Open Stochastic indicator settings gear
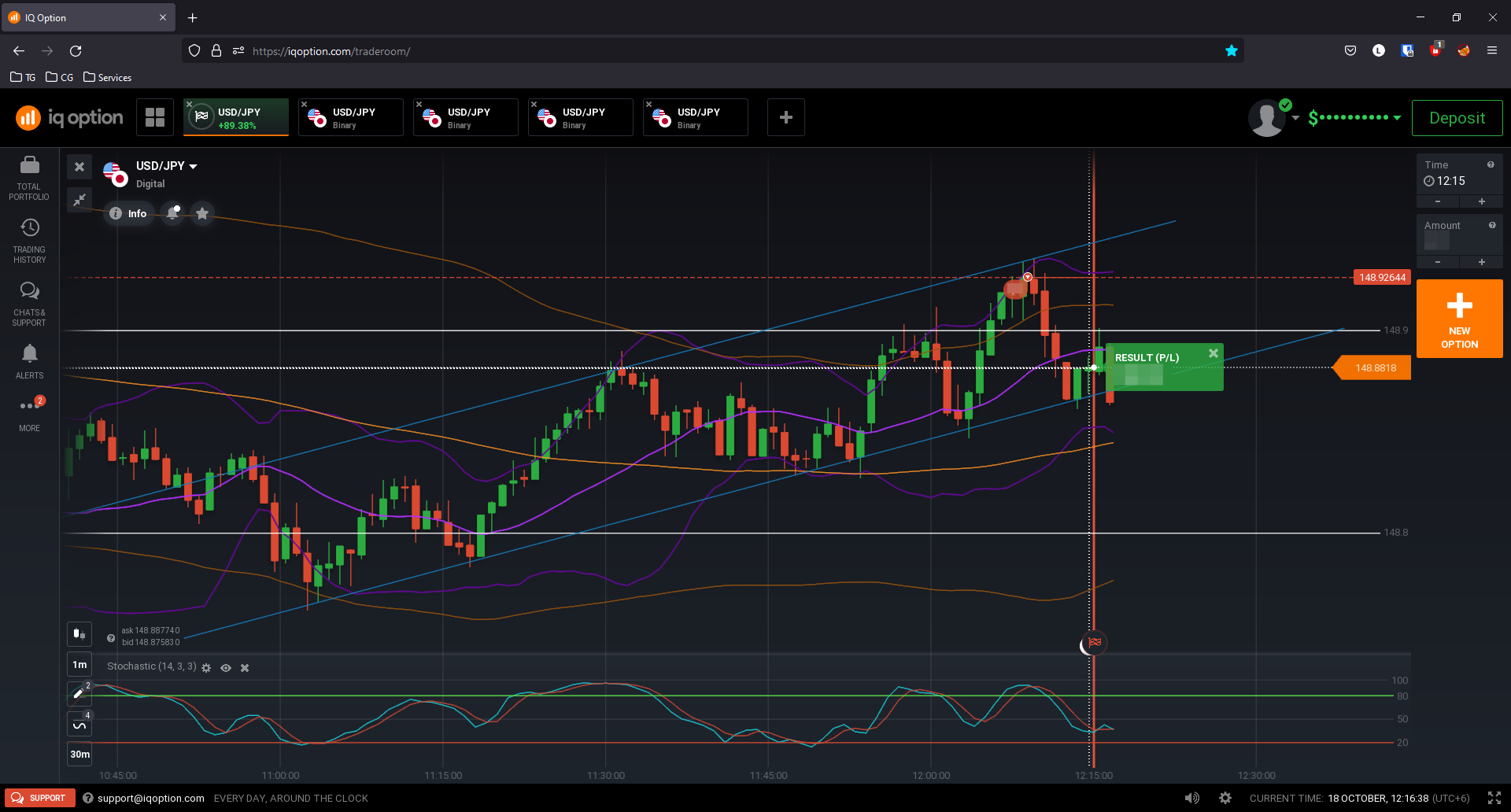Image resolution: width=1511 pixels, height=812 pixels. point(206,668)
